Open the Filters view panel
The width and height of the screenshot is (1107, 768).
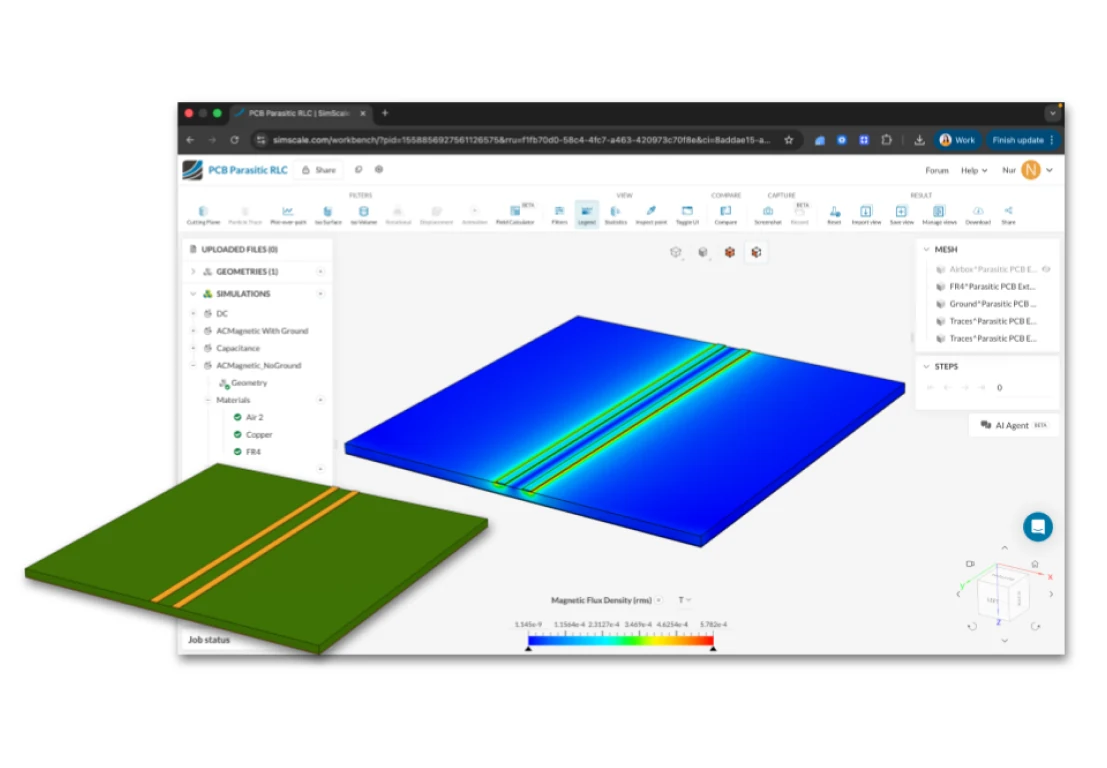click(559, 215)
